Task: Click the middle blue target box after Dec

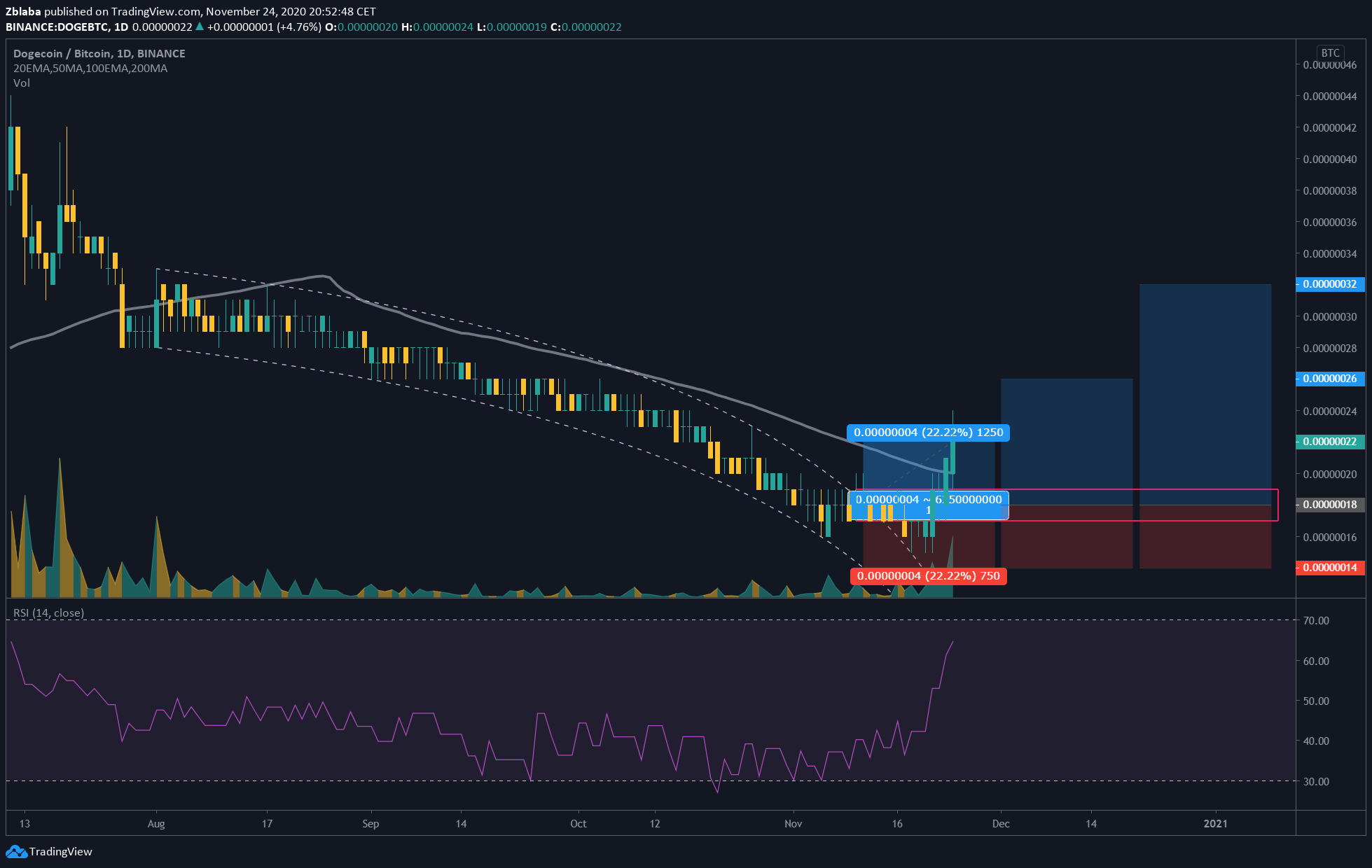Action: click(1067, 442)
